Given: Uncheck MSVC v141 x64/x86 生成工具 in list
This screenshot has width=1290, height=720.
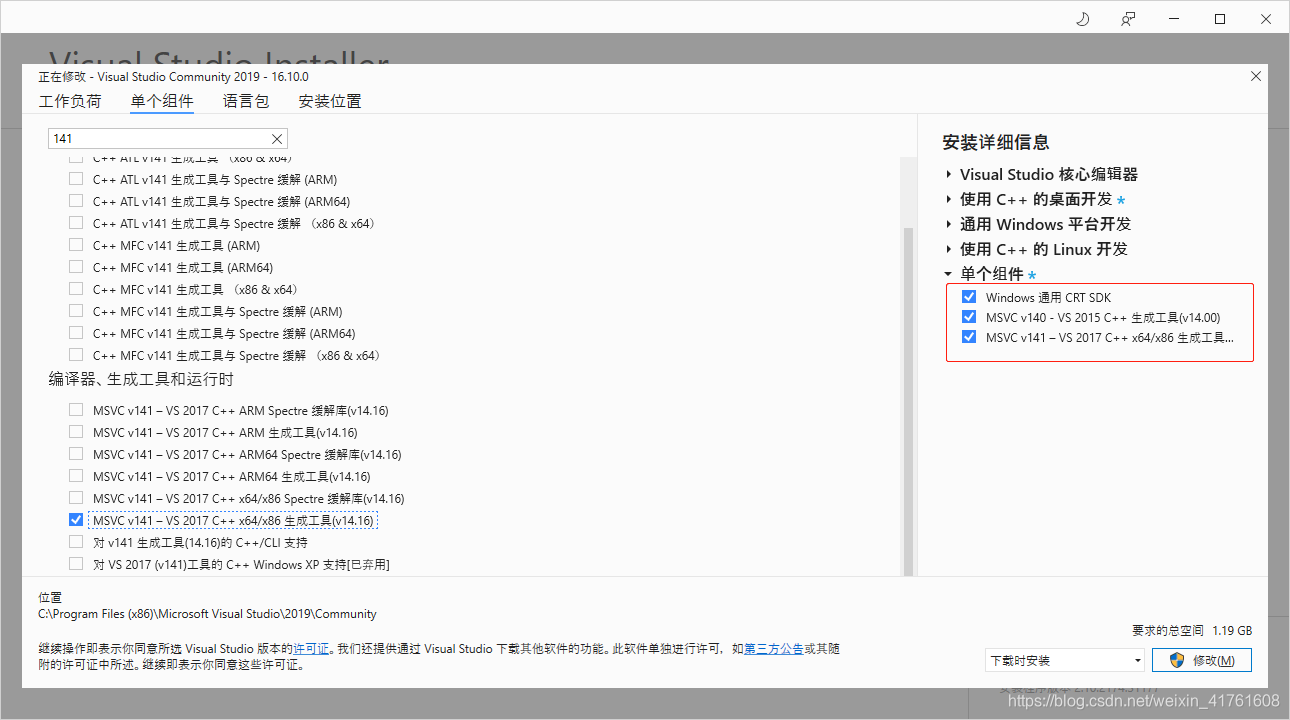Looking at the screenshot, I should click(76, 520).
